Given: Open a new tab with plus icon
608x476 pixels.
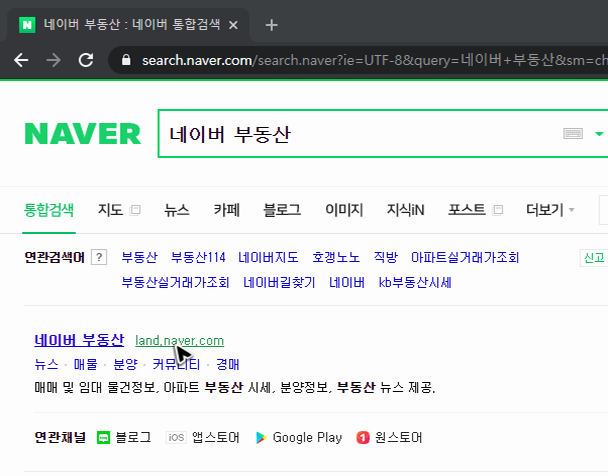Looking at the screenshot, I should coord(271,25).
